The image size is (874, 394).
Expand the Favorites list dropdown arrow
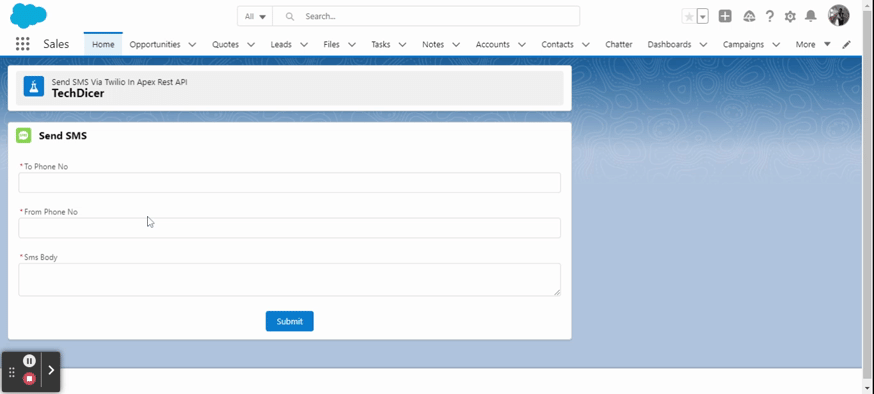(x=702, y=17)
